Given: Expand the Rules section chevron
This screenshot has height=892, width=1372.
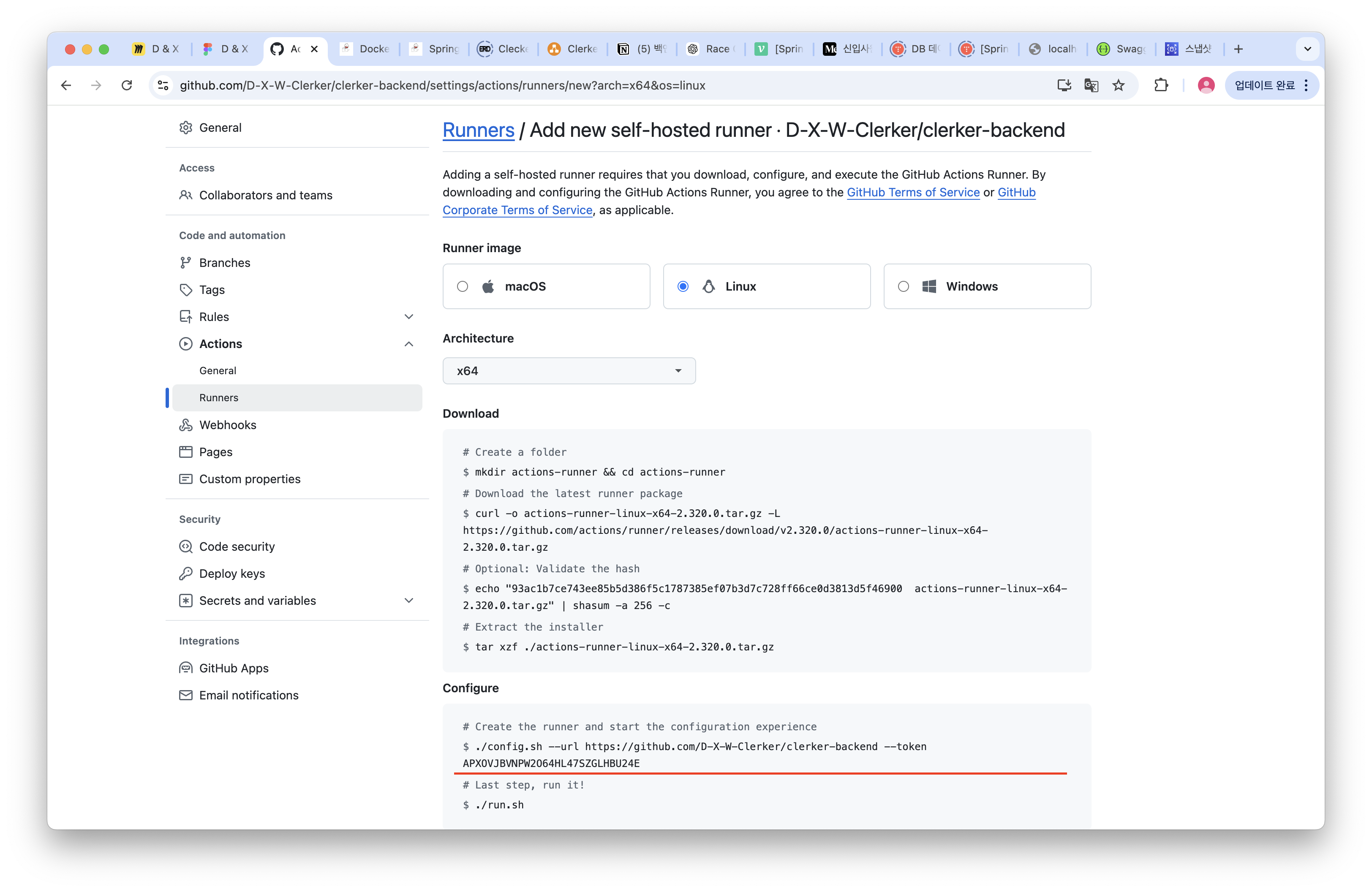Looking at the screenshot, I should point(409,317).
